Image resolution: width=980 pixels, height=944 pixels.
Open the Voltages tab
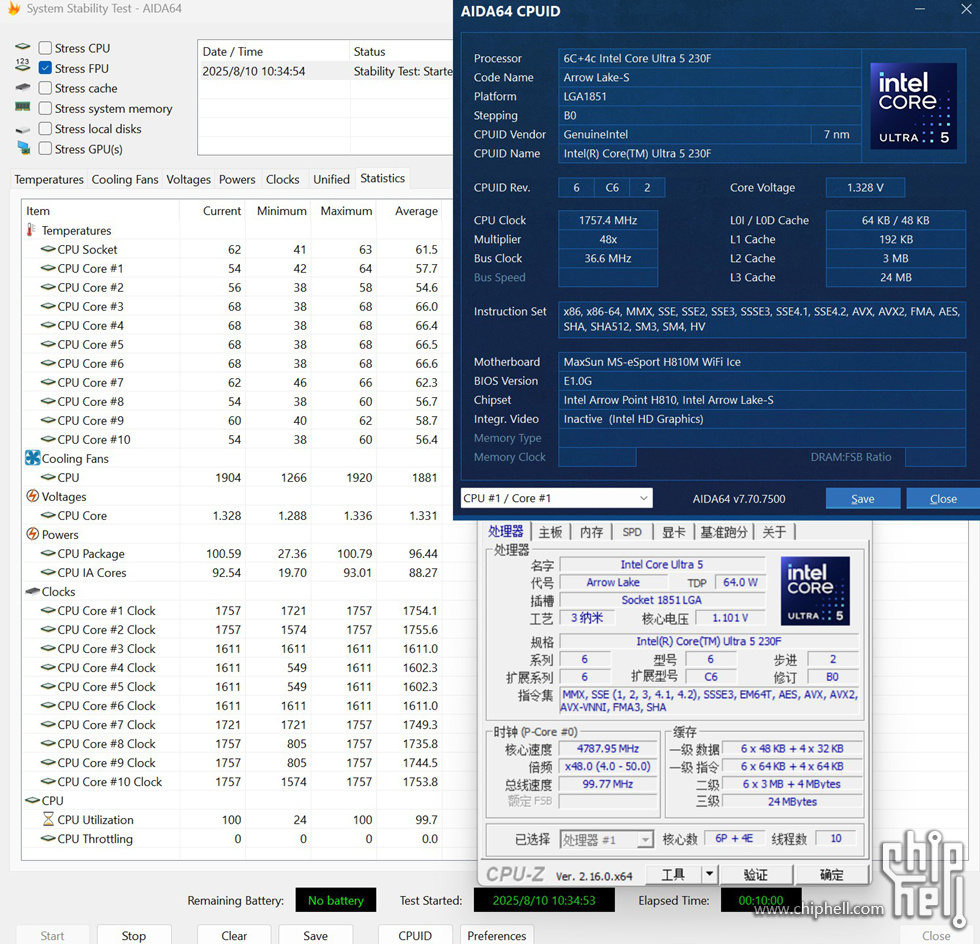click(188, 179)
